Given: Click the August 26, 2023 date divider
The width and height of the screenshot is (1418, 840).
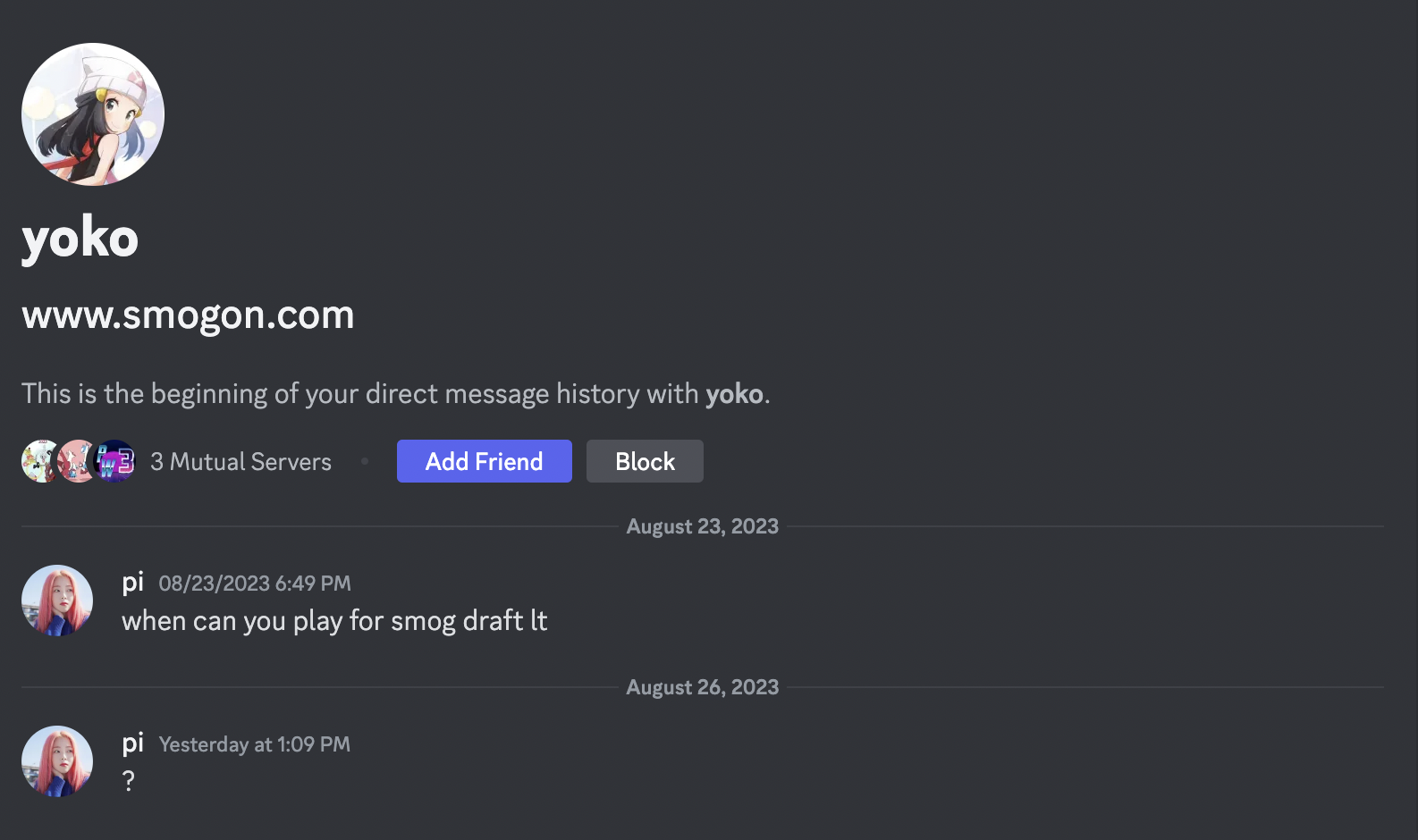Looking at the screenshot, I should point(702,687).
